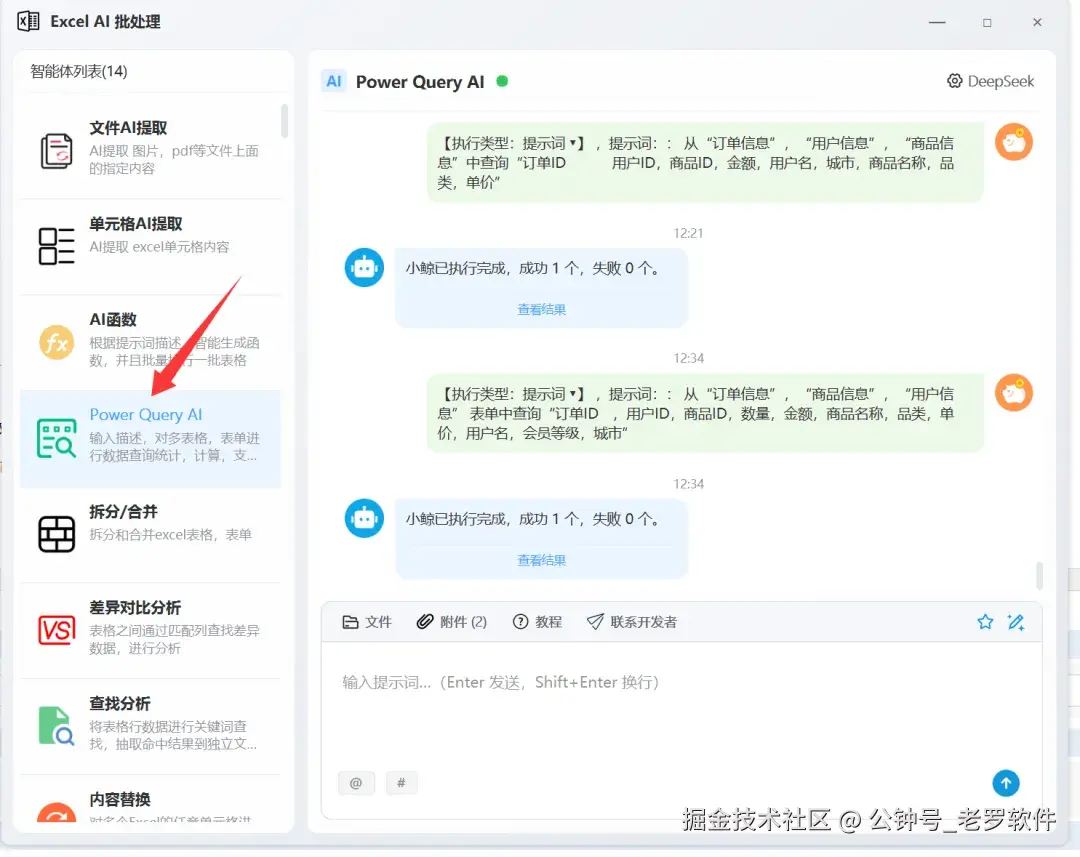Click the 12:21 timestamp
Image resolution: width=1080 pixels, height=857 pixels.
pos(688,233)
